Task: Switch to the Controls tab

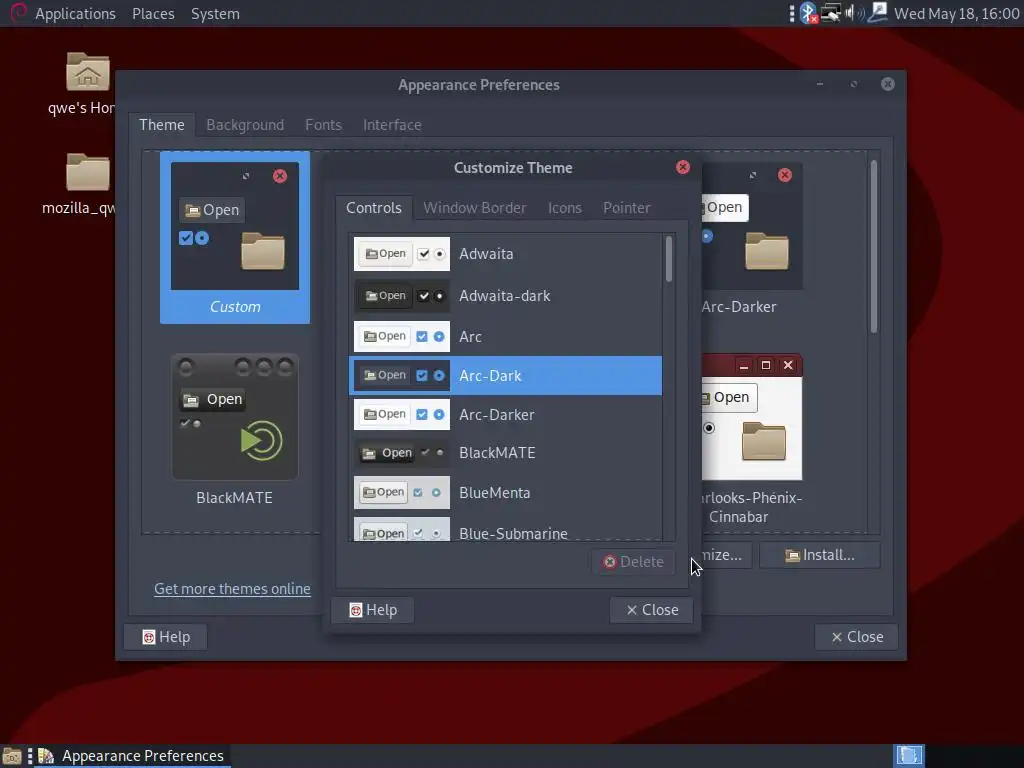Action: [374, 208]
